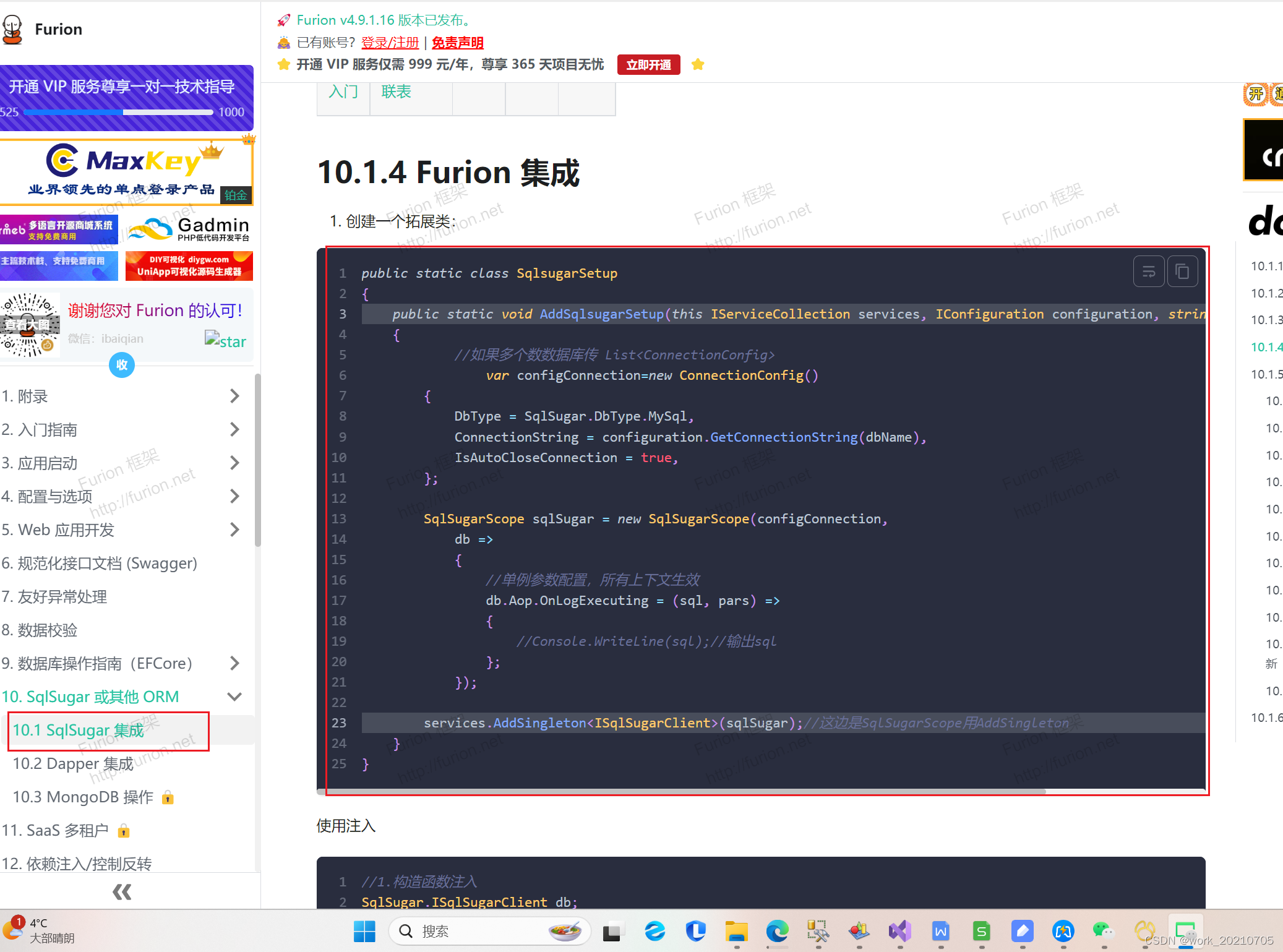1283x952 pixels.
Task: Click the 立即开通 VIP button
Action: [648, 64]
